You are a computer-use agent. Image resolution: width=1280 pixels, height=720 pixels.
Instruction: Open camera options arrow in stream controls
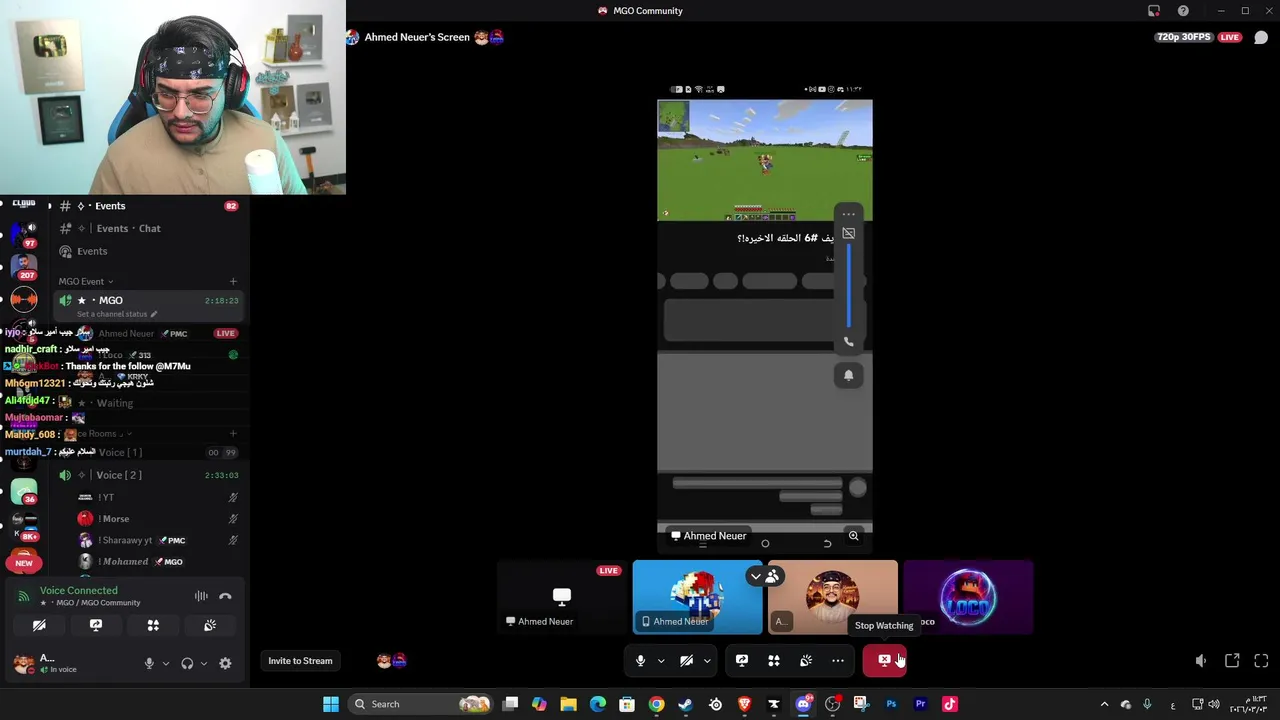[x=707, y=661]
